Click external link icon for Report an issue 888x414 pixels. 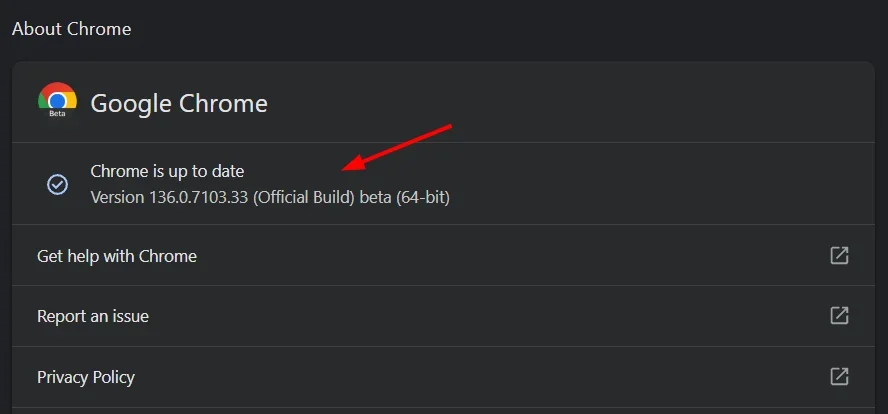(x=839, y=316)
